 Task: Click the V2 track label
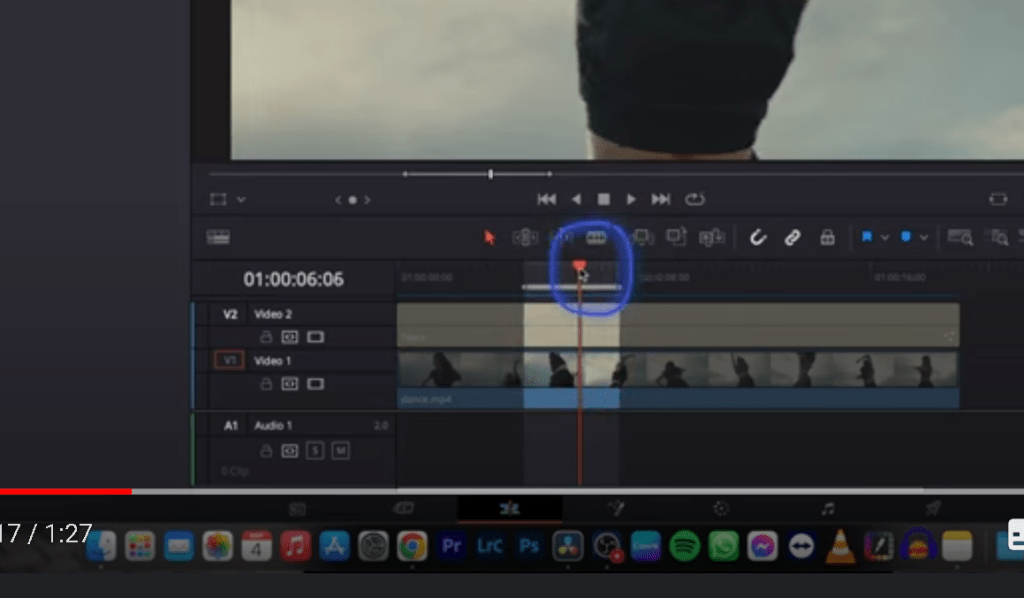point(230,314)
